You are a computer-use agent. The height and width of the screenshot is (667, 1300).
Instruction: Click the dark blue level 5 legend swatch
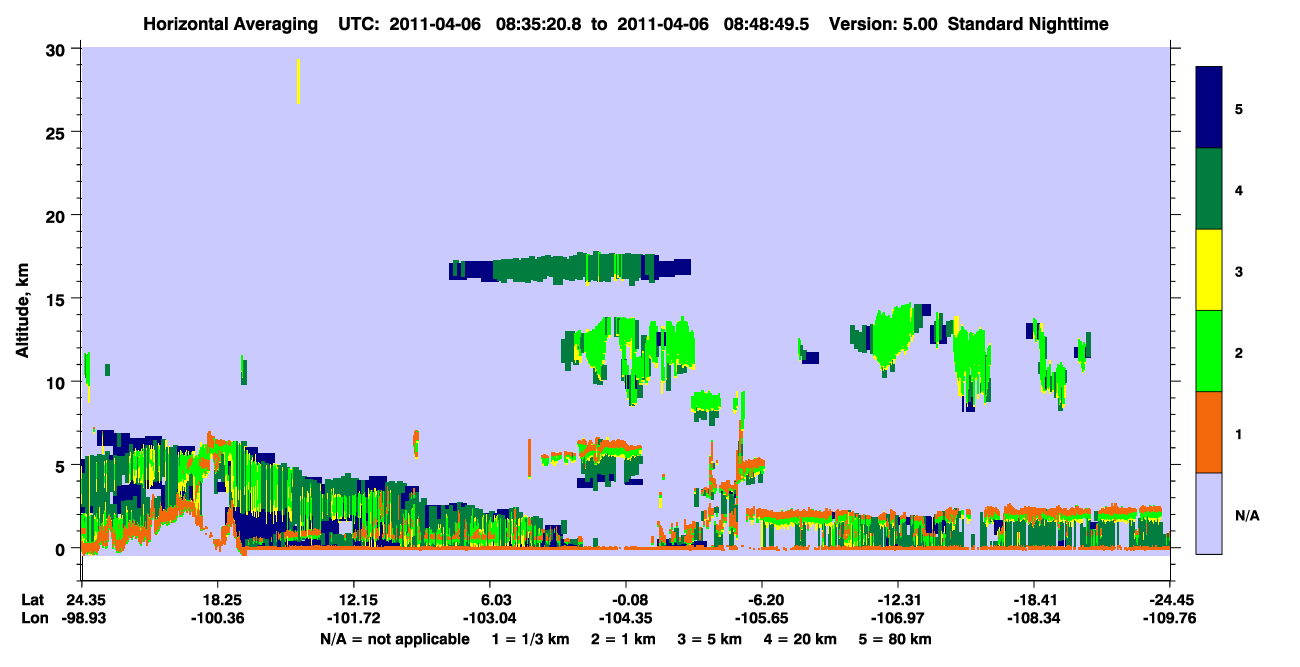(1209, 108)
